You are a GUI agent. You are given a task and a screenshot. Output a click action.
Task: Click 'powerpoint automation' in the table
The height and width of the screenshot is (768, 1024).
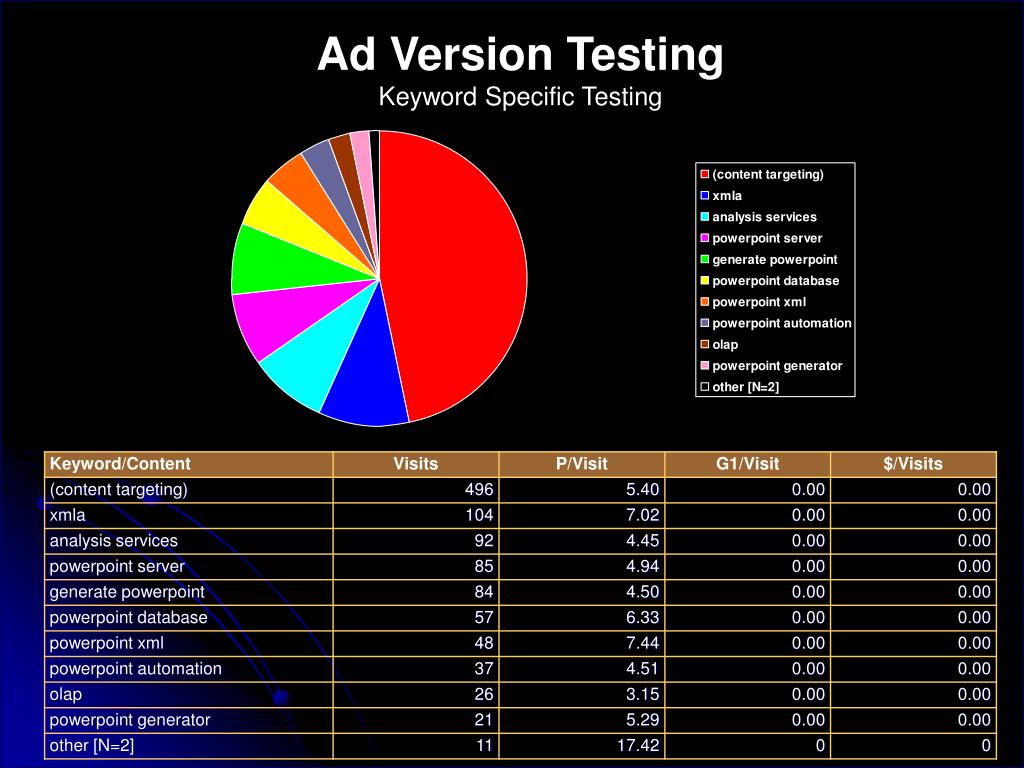135,669
